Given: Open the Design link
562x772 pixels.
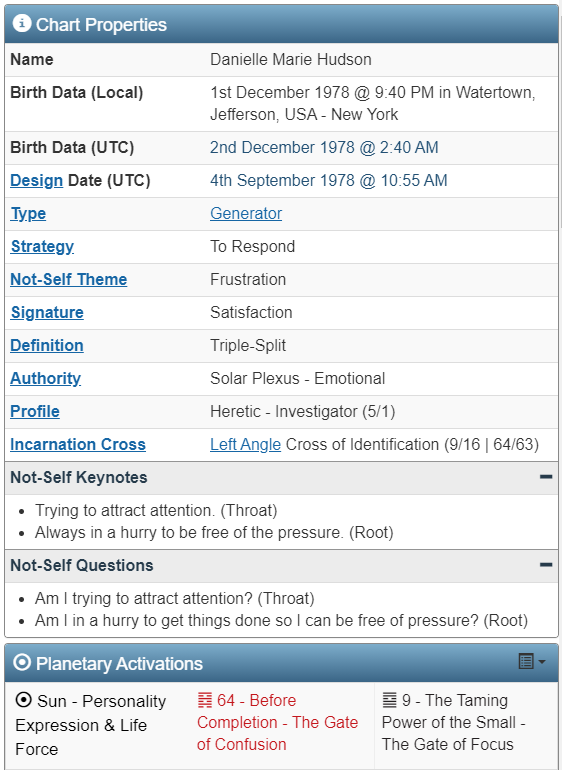Looking at the screenshot, I should pos(36,181).
